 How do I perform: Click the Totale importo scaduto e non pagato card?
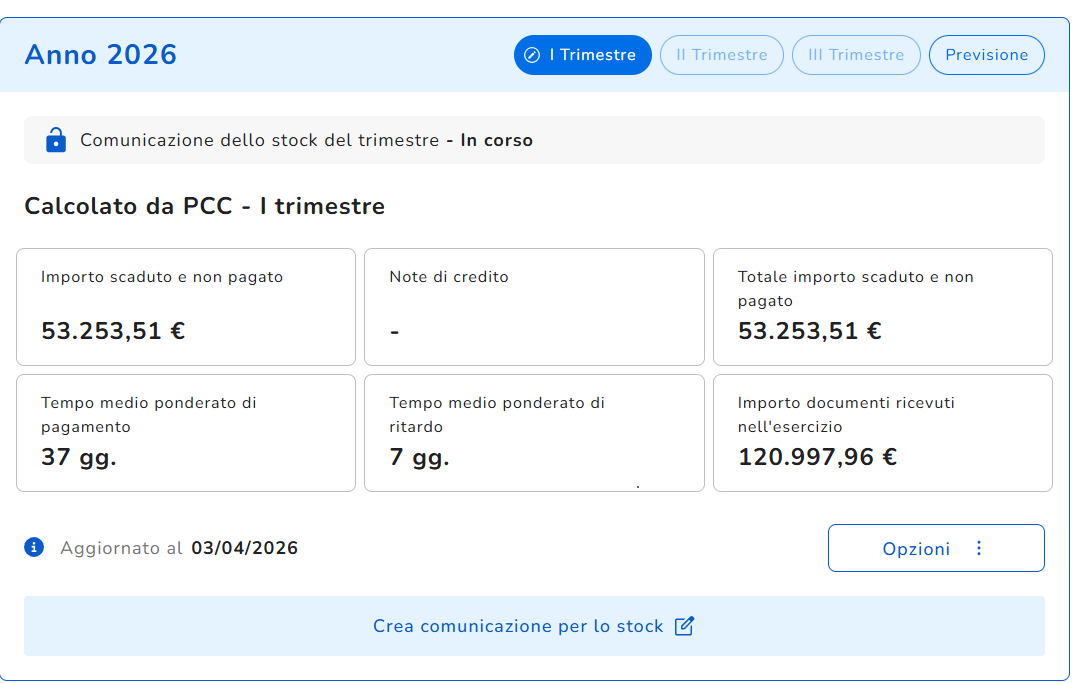(x=882, y=307)
